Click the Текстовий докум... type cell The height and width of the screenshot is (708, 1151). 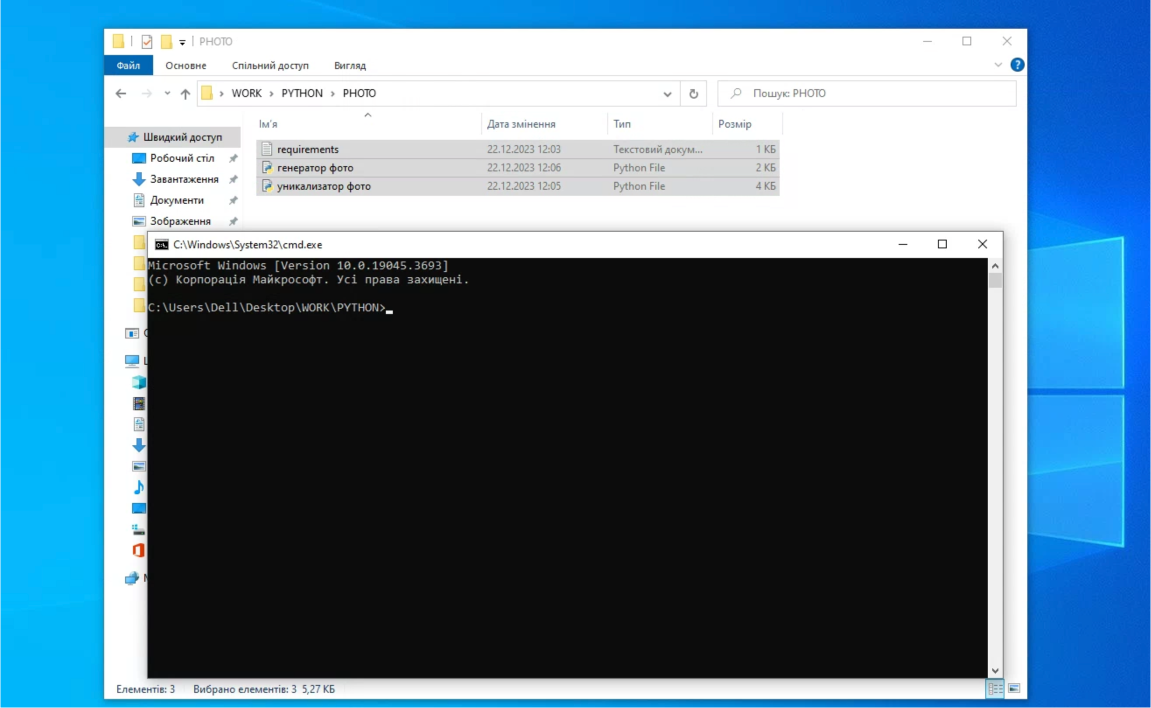point(657,149)
